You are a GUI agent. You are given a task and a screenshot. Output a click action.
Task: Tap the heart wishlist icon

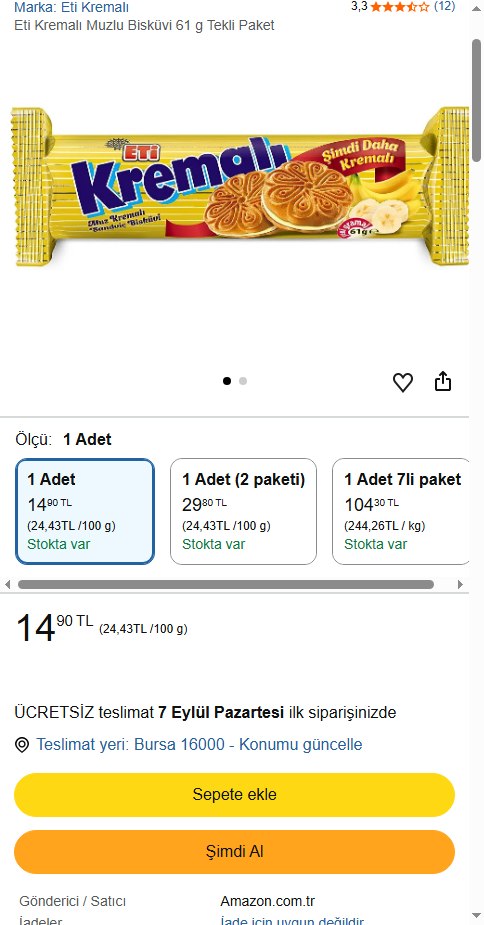click(403, 382)
